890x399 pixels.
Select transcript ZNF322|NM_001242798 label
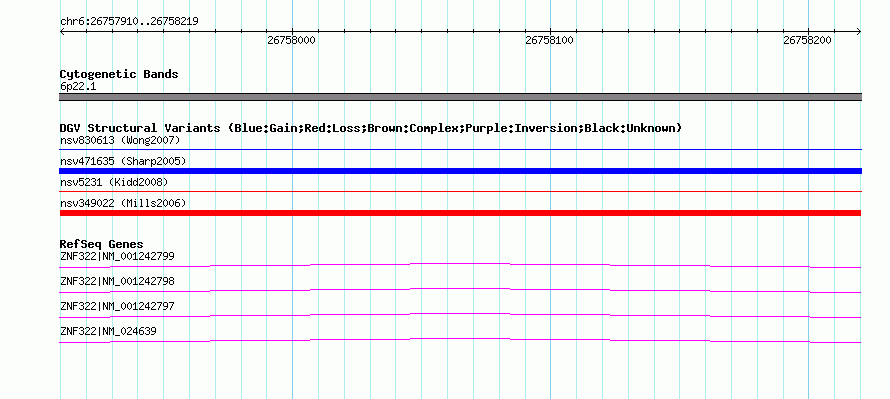point(117,282)
